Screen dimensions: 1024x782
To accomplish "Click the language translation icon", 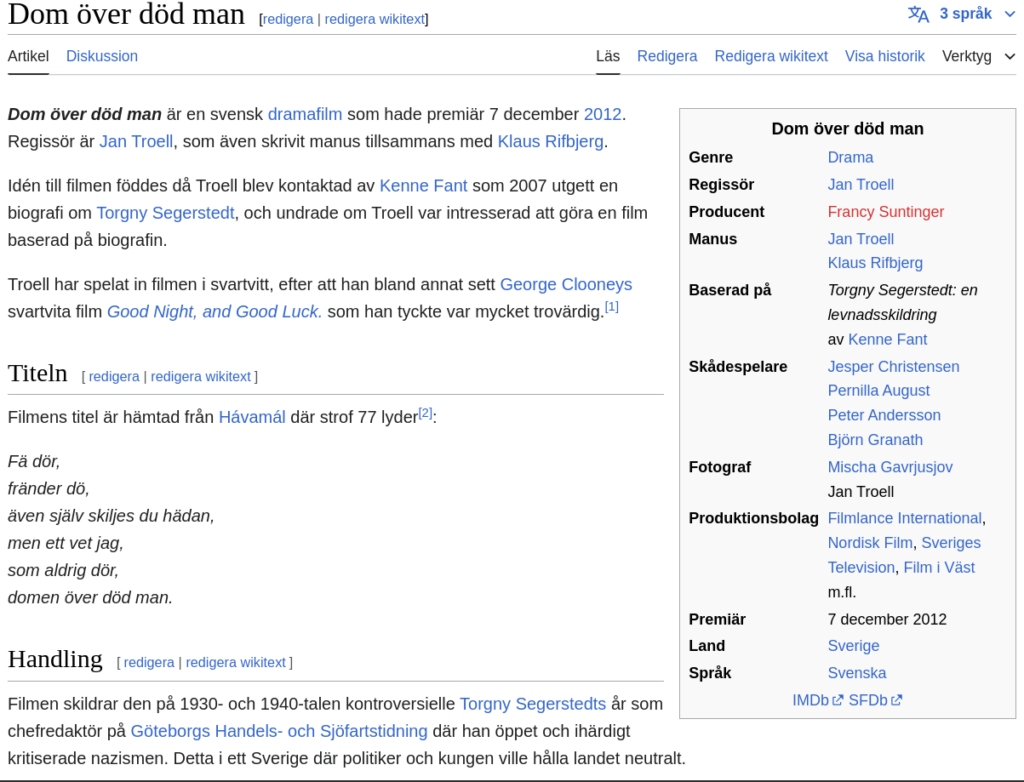I will tap(918, 14).
